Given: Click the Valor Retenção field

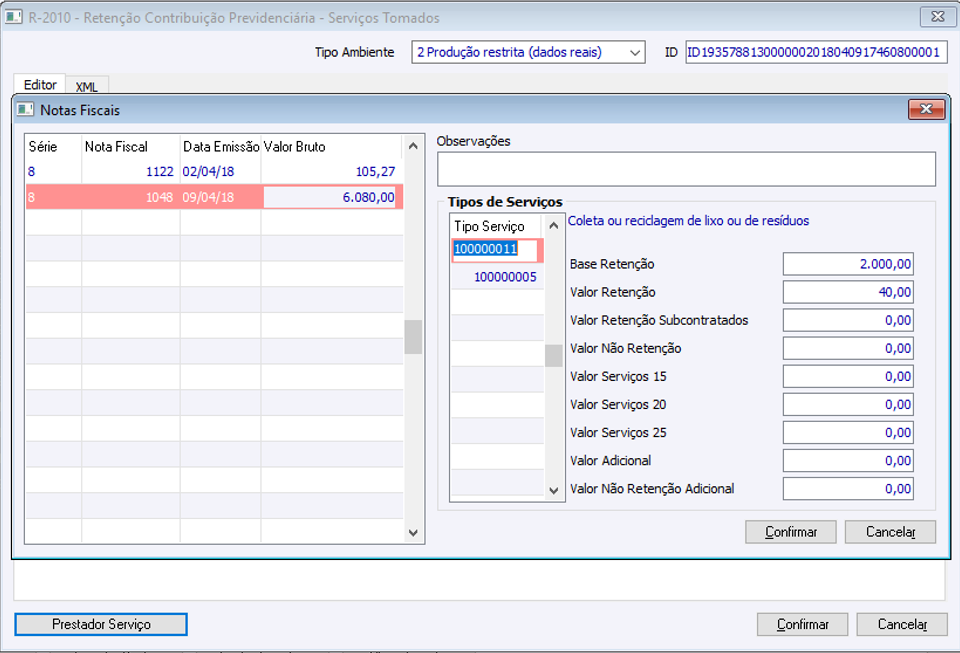Looking at the screenshot, I should pos(848,293).
